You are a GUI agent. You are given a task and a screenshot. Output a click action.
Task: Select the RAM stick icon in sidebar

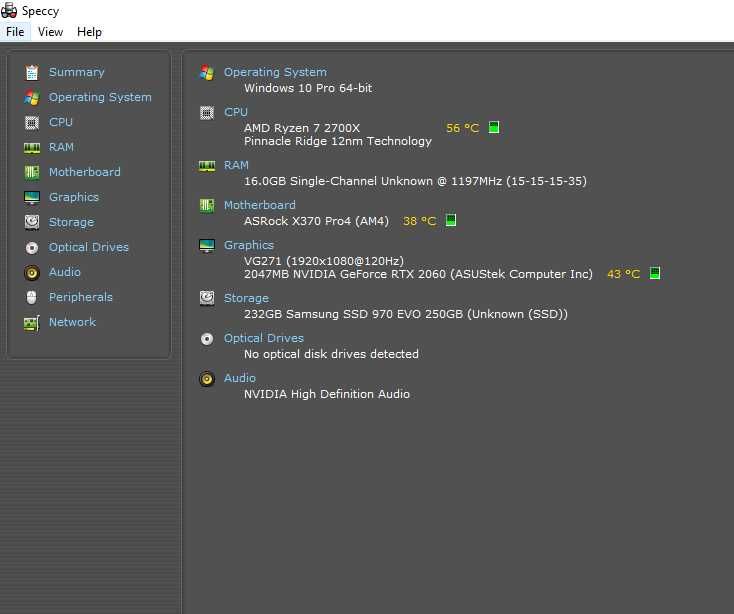(x=32, y=148)
